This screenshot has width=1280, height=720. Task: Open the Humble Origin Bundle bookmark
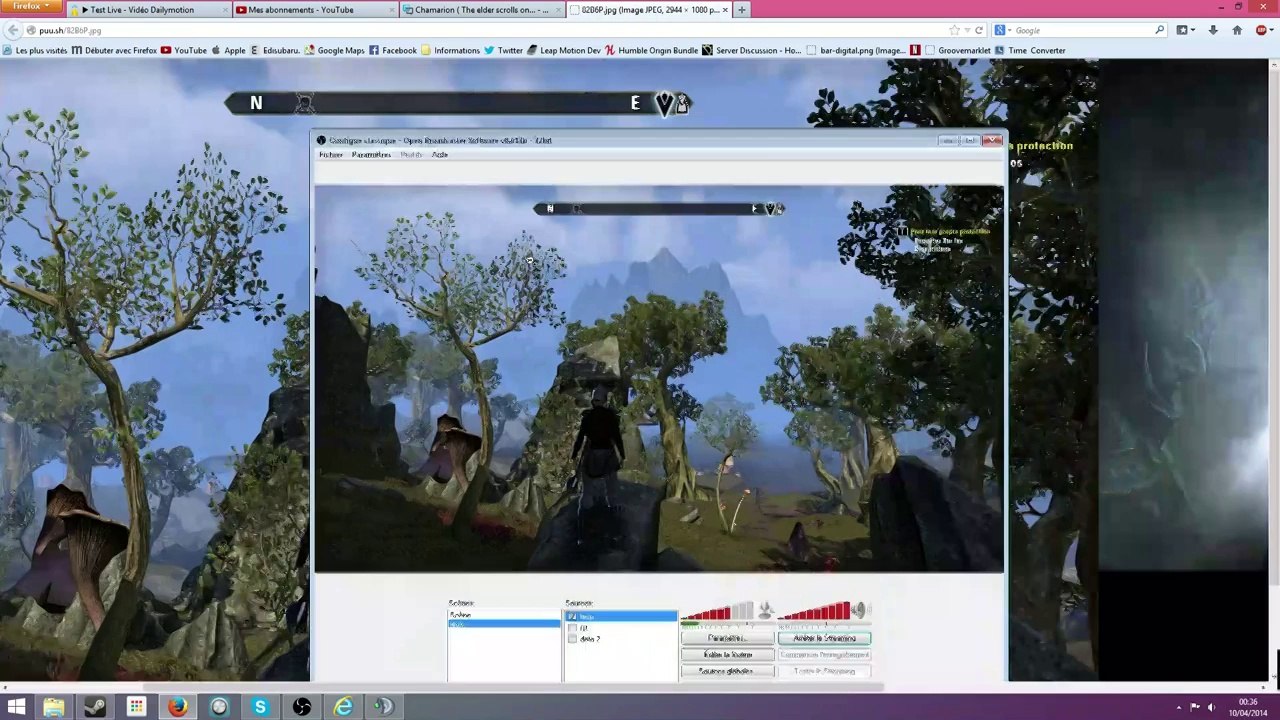(652, 50)
